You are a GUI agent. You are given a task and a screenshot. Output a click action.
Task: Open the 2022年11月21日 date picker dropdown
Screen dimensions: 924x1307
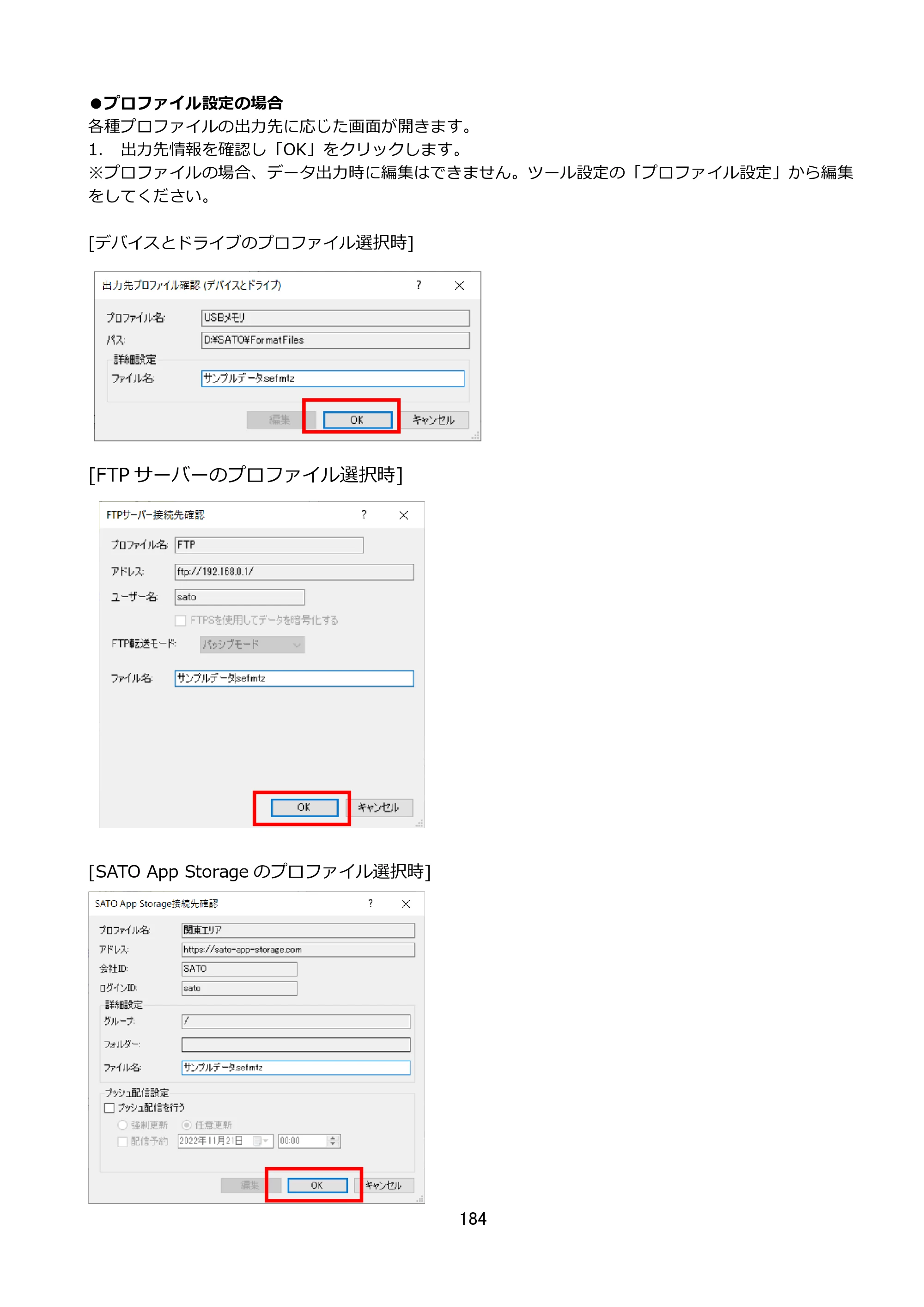(261, 1141)
